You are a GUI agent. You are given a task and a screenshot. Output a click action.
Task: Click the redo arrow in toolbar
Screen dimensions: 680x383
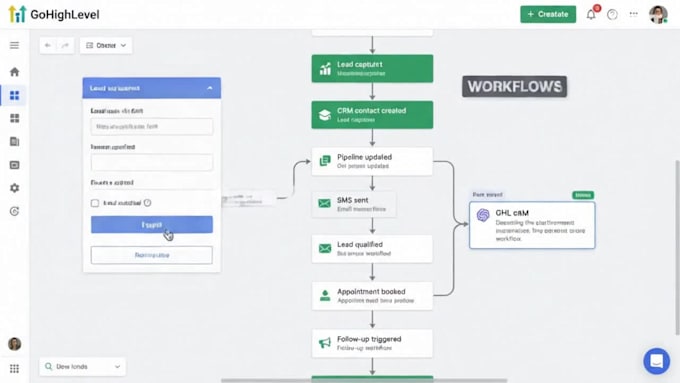coord(65,45)
